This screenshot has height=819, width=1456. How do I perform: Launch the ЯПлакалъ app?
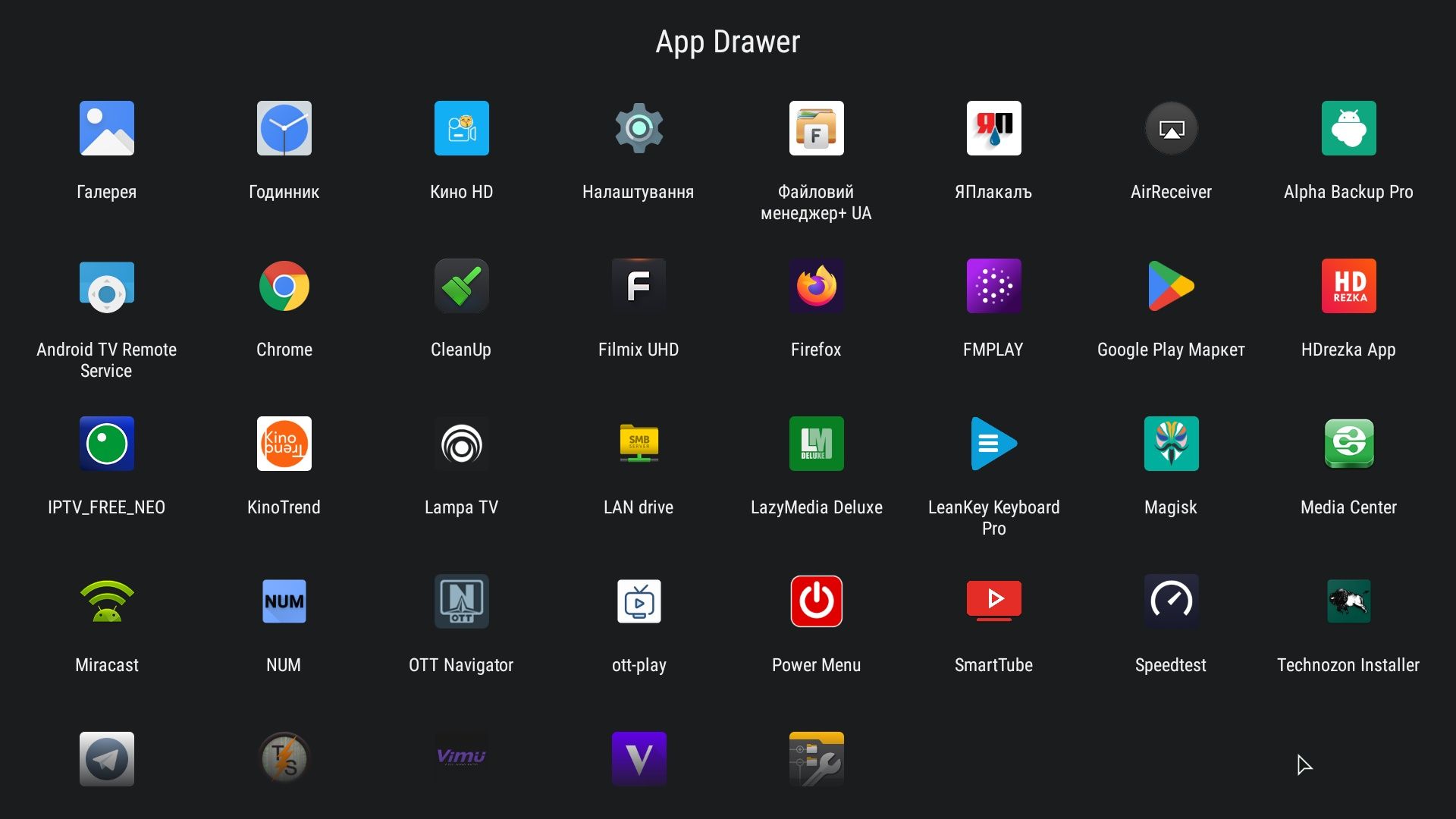pos(994,128)
